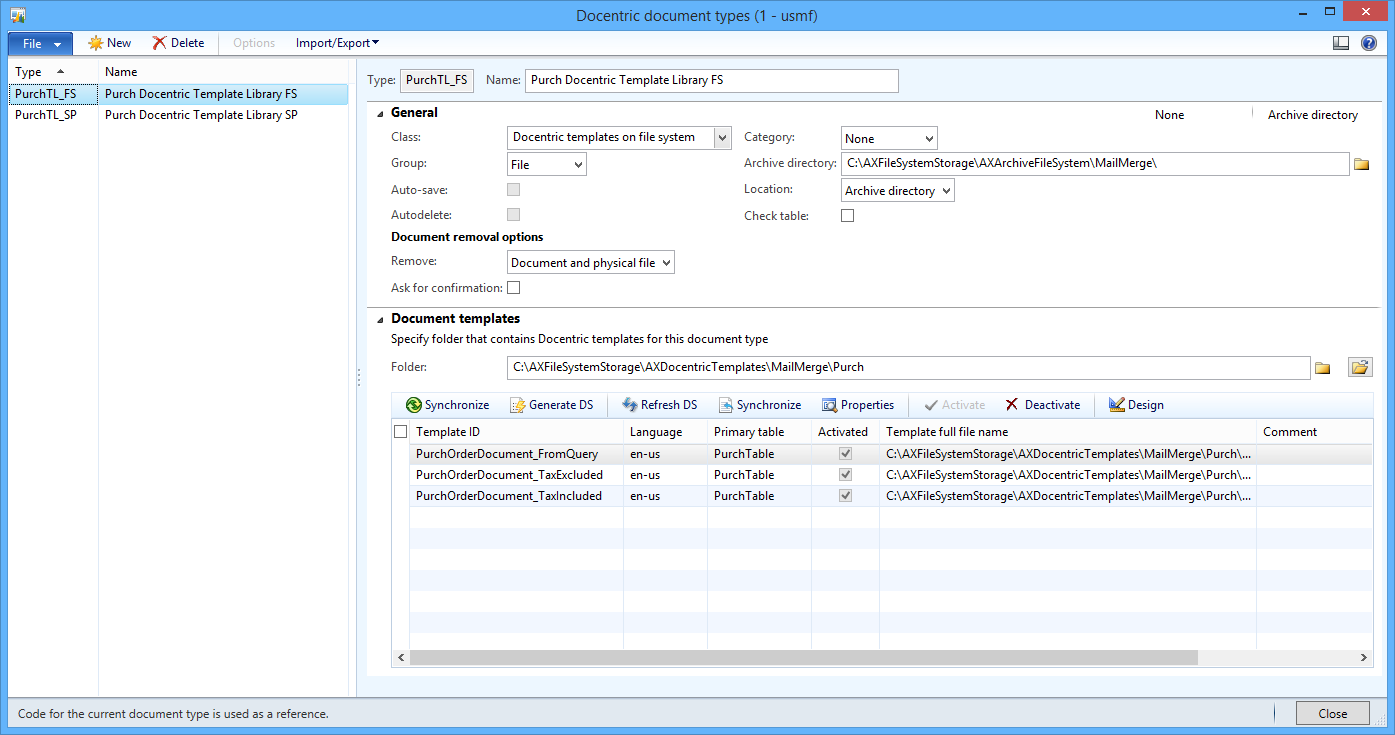Click Template full file name column header
This screenshot has width=1395, height=735.
[x=1068, y=432]
